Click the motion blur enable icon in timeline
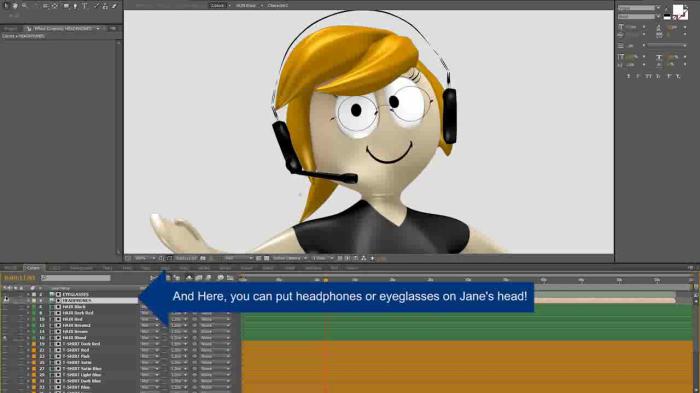 [x=208, y=278]
